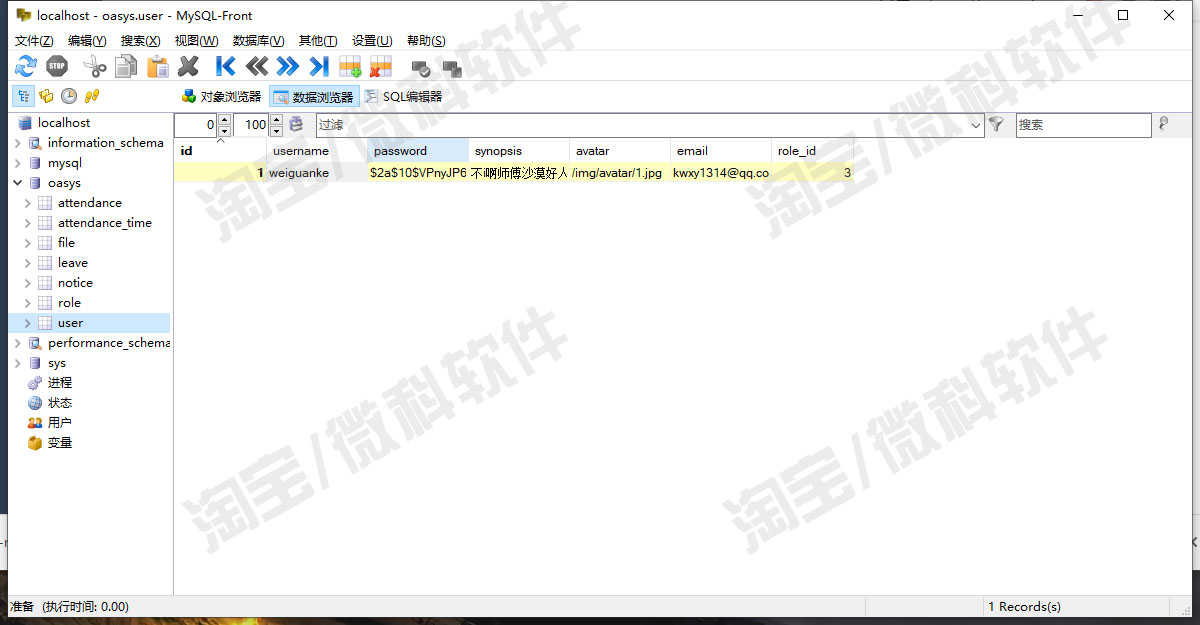This screenshot has width=1200, height=625.
Task: Decrease the row limit stepper
Action: 276,131
